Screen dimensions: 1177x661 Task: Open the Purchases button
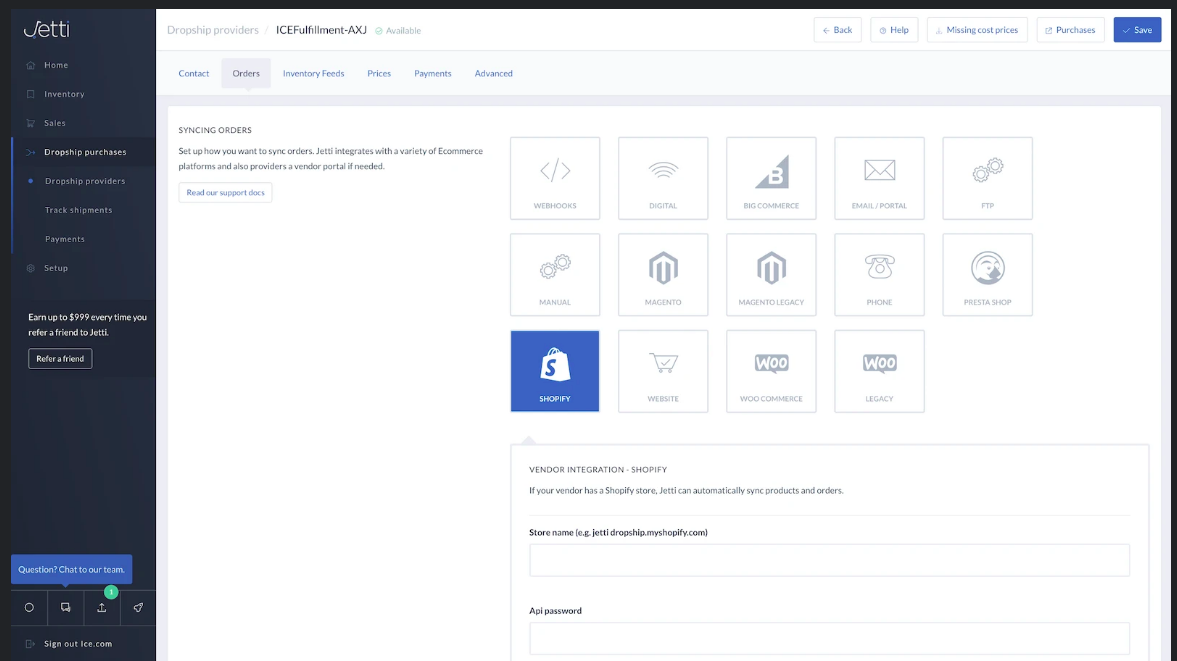1070,30
